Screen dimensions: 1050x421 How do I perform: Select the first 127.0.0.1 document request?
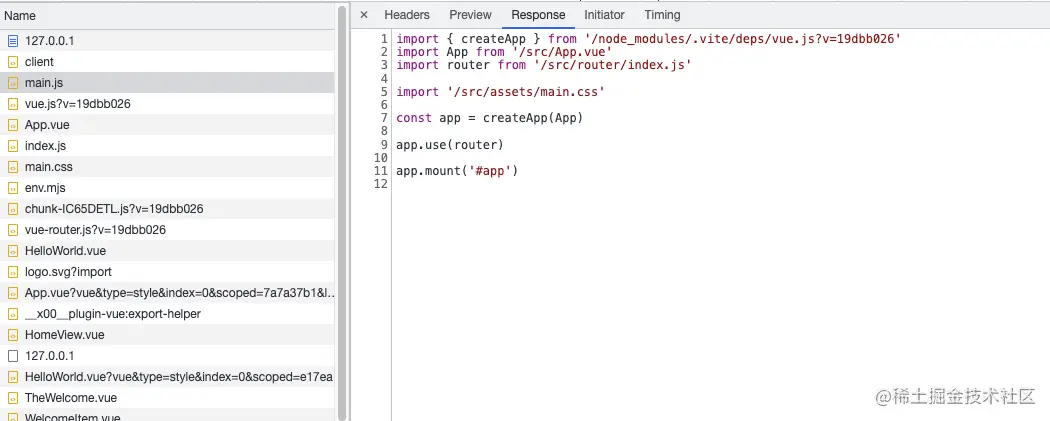167,41
